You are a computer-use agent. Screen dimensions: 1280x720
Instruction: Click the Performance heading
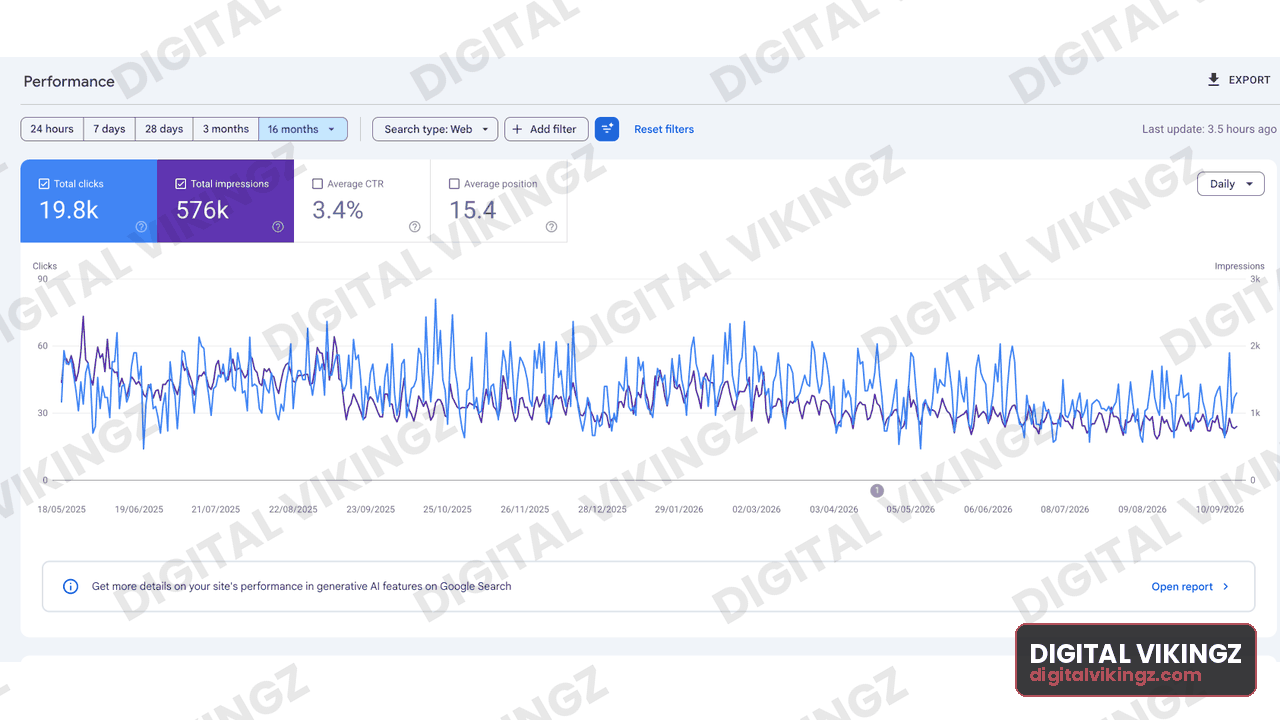point(69,81)
